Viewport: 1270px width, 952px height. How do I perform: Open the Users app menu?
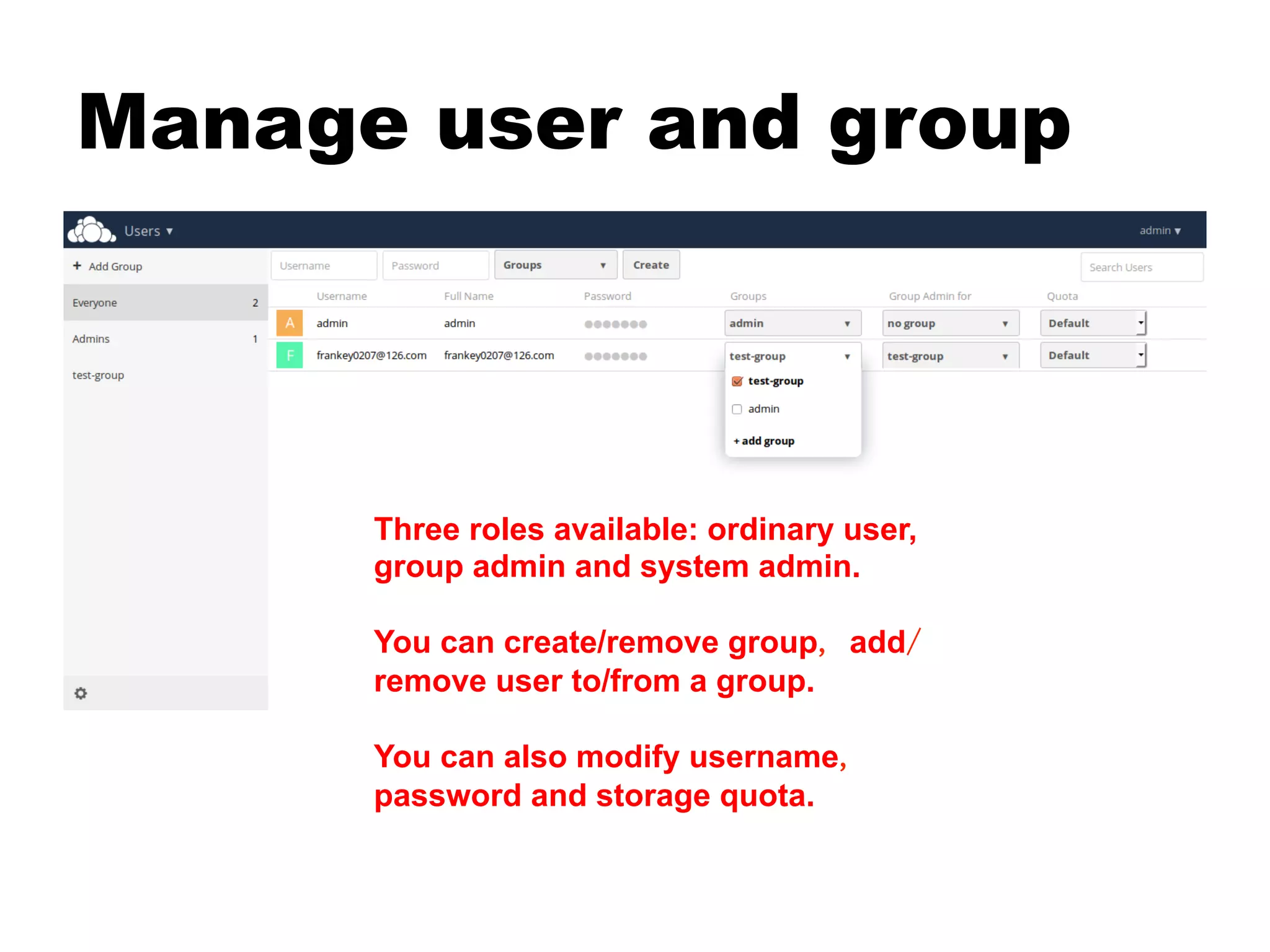coord(148,231)
